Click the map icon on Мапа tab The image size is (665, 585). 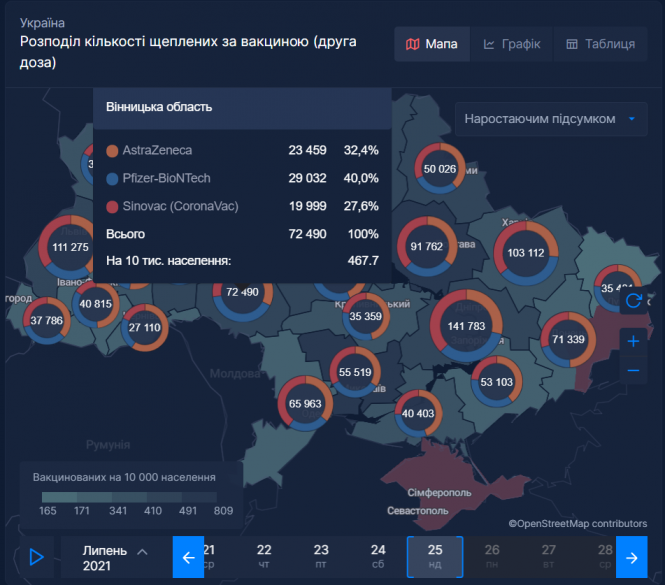(x=413, y=44)
